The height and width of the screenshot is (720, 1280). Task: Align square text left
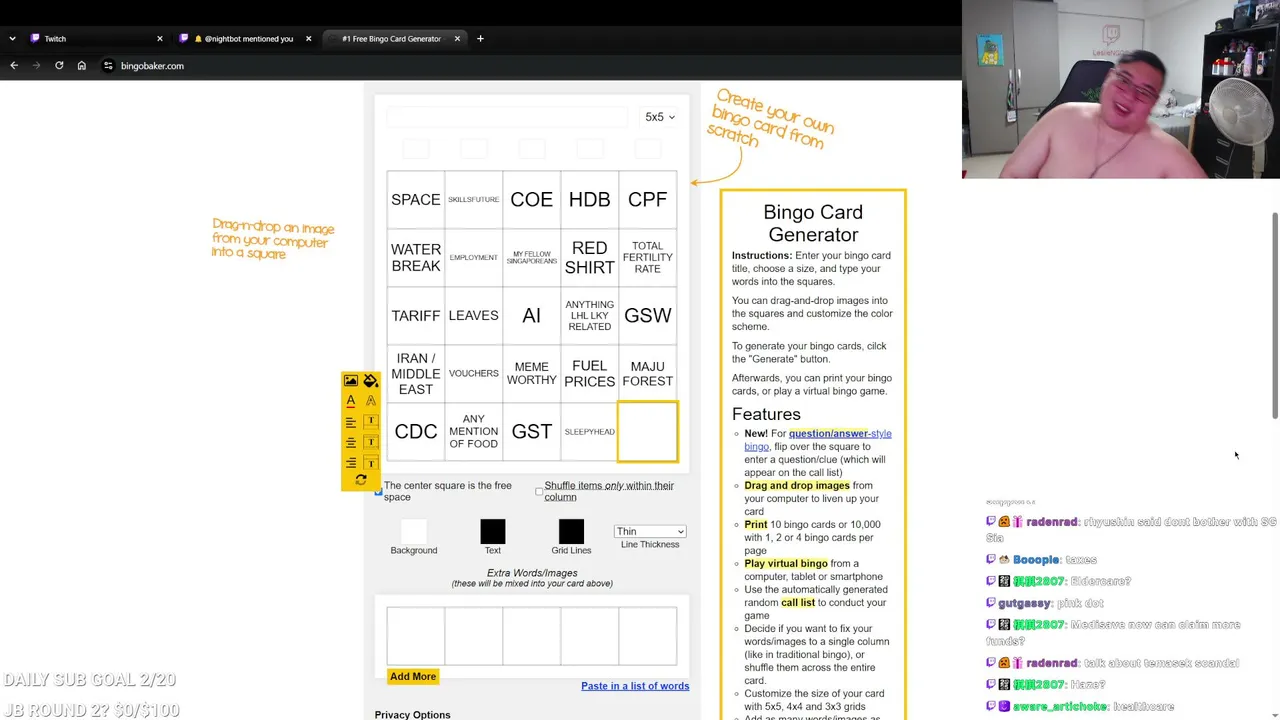point(350,422)
